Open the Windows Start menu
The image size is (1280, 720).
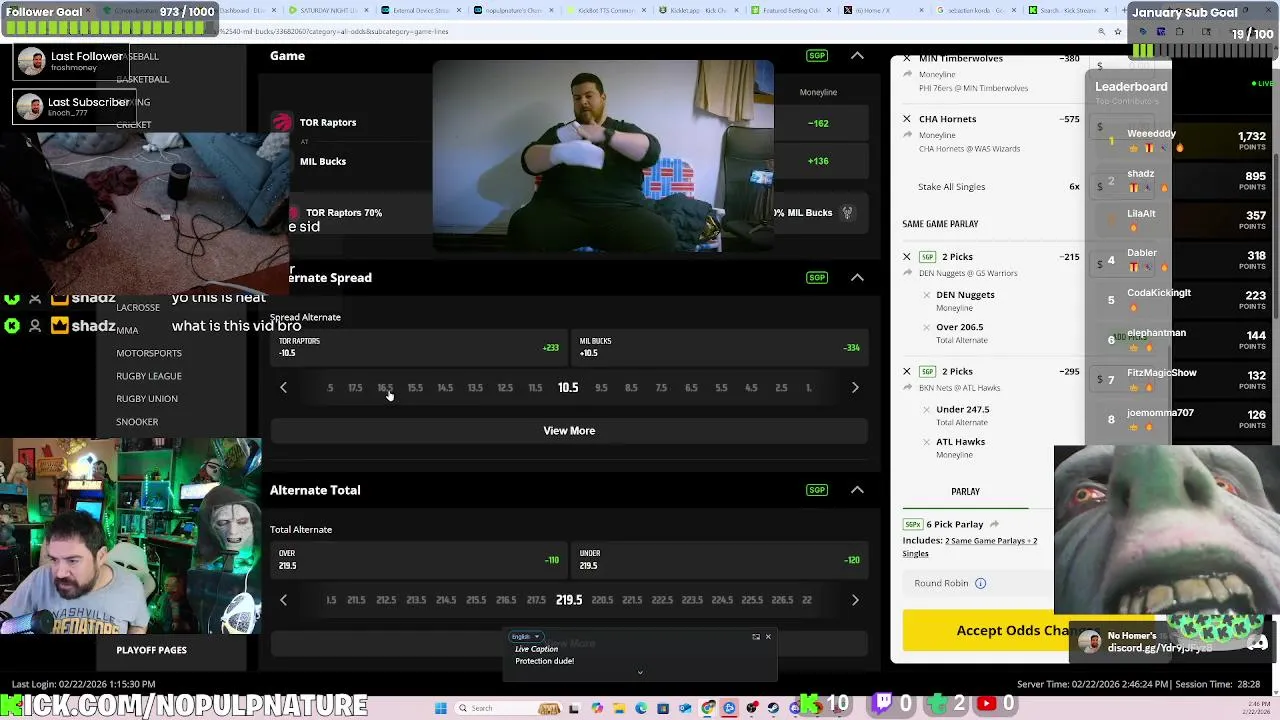(441, 708)
